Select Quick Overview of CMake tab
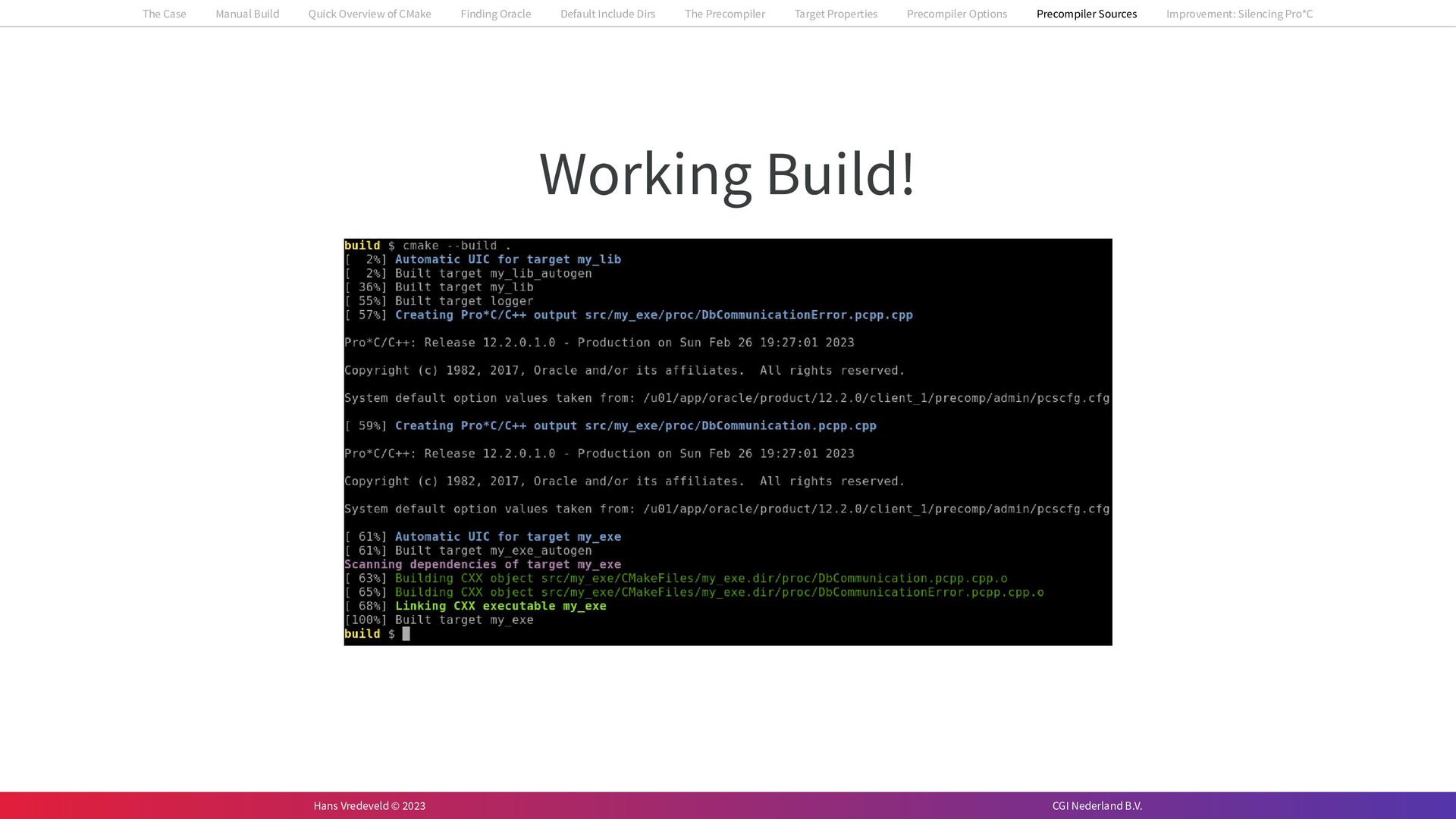This screenshot has width=1456, height=819. point(369,14)
